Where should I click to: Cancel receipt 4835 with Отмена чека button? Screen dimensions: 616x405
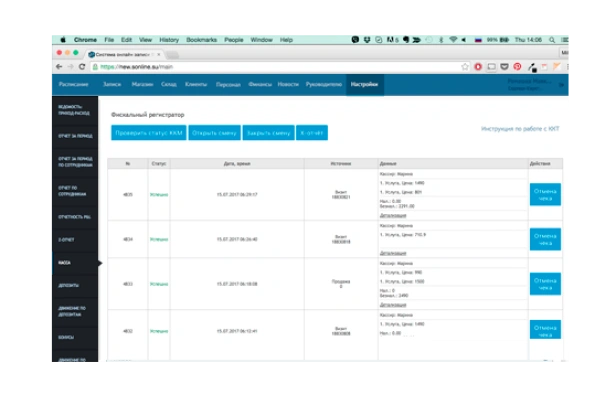click(x=545, y=194)
